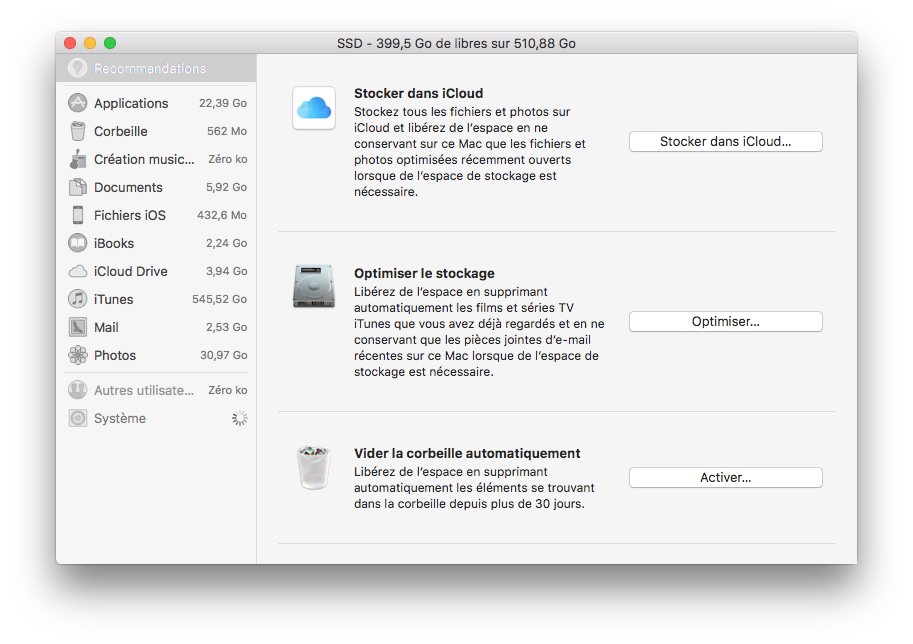913x644 pixels.
Task: Click the 30,97 Go size value
Action: tap(224, 355)
